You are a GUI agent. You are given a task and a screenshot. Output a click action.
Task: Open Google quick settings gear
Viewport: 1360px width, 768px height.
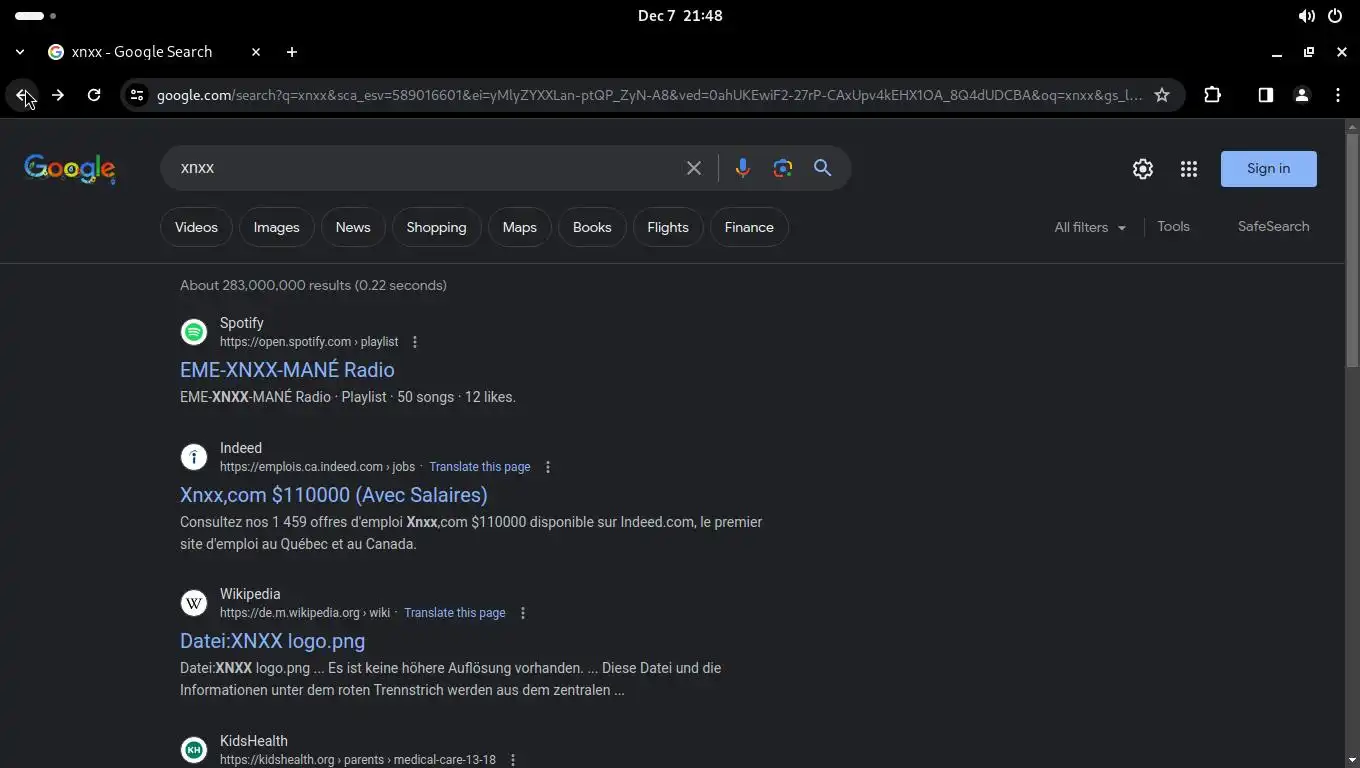(x=1143, y=169)
